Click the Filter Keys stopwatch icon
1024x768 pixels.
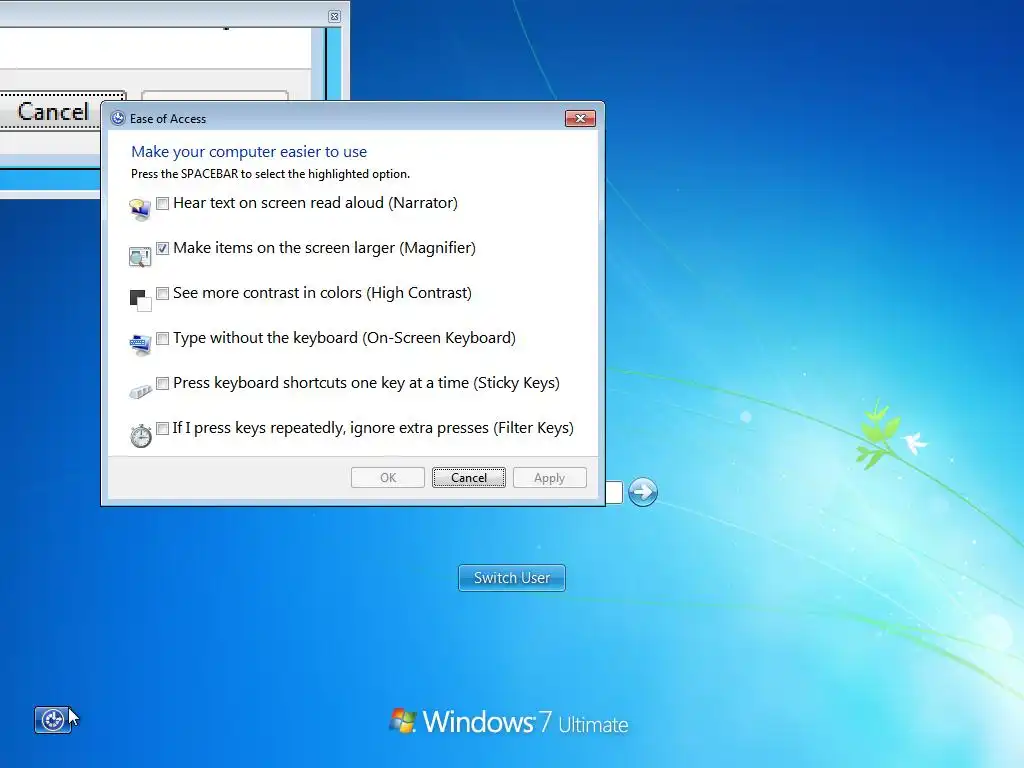click(x=140, y=436)
